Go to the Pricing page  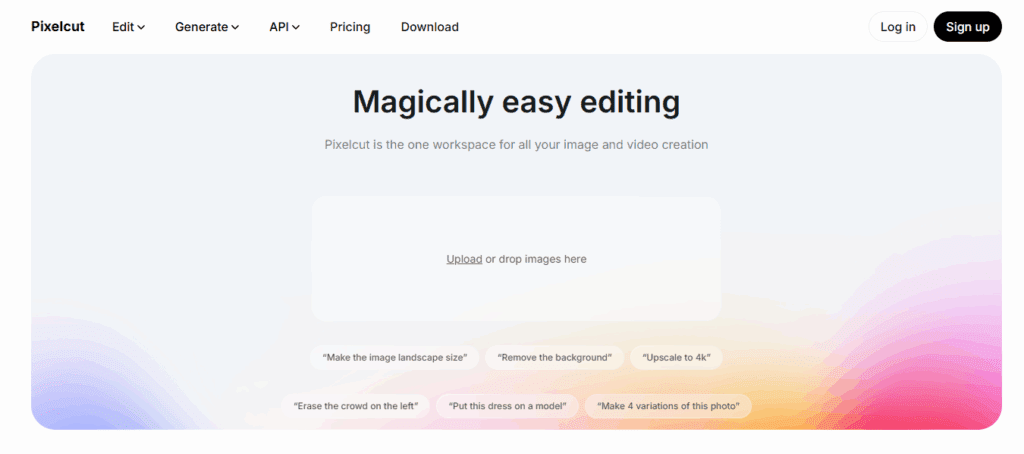pyautogui.click(x=350, y=27)
